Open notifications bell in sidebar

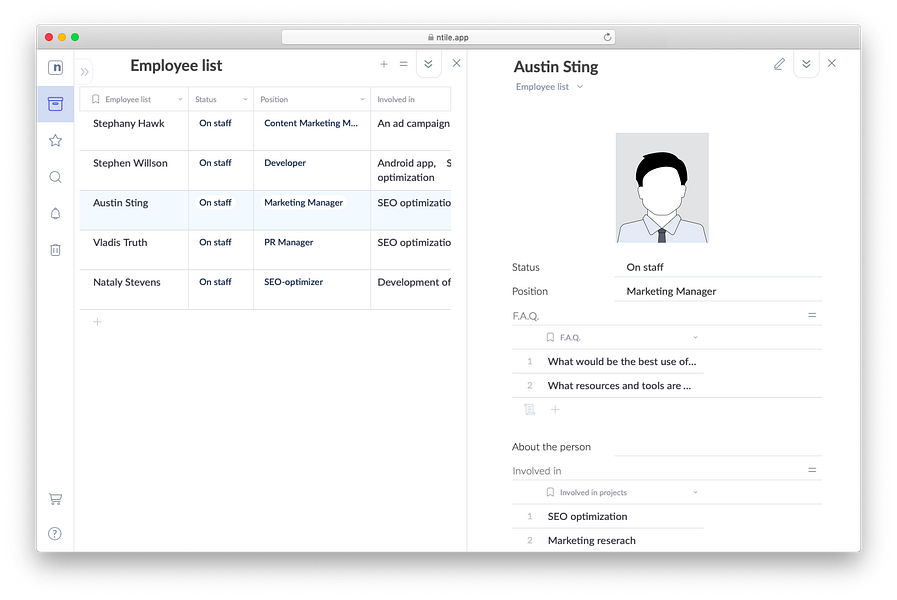[x=55, y=213]
